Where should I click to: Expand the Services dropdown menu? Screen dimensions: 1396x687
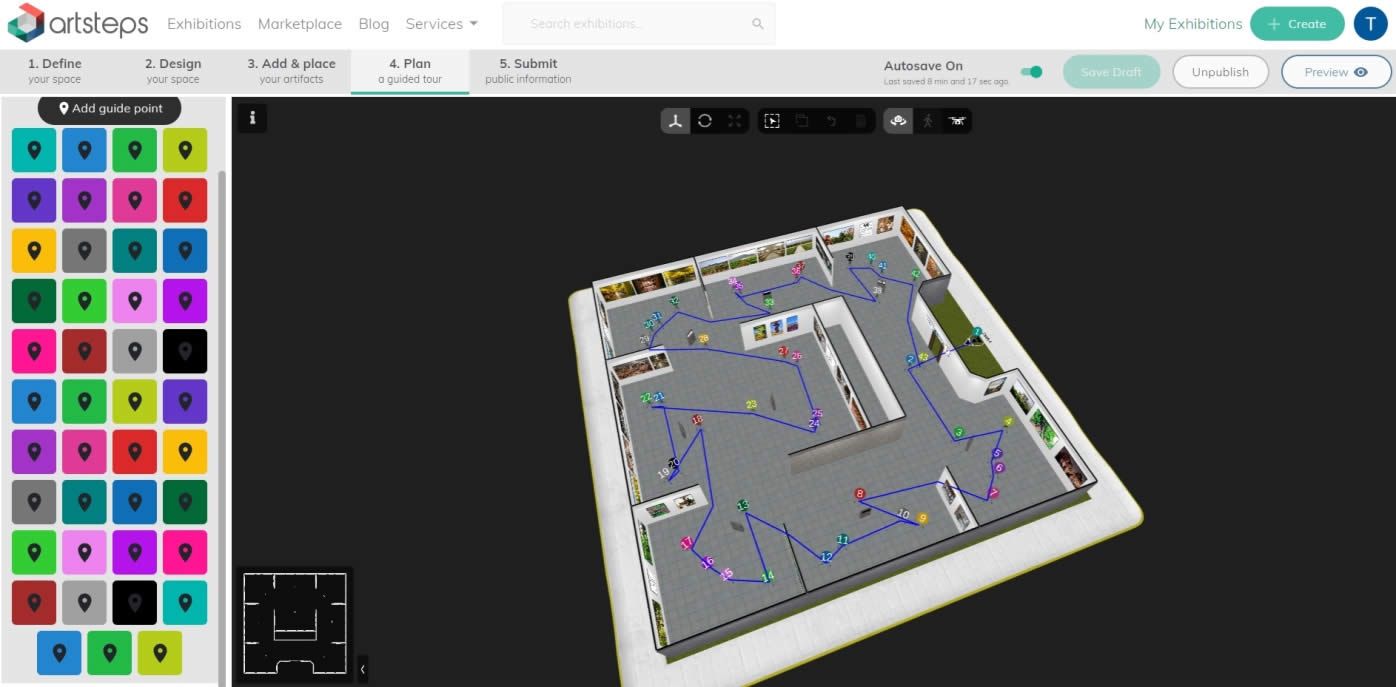(x=441, y=24)
